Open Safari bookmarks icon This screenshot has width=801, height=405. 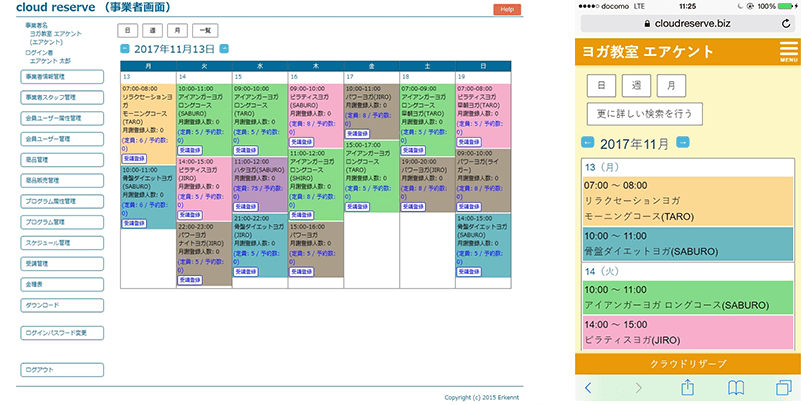736,388
